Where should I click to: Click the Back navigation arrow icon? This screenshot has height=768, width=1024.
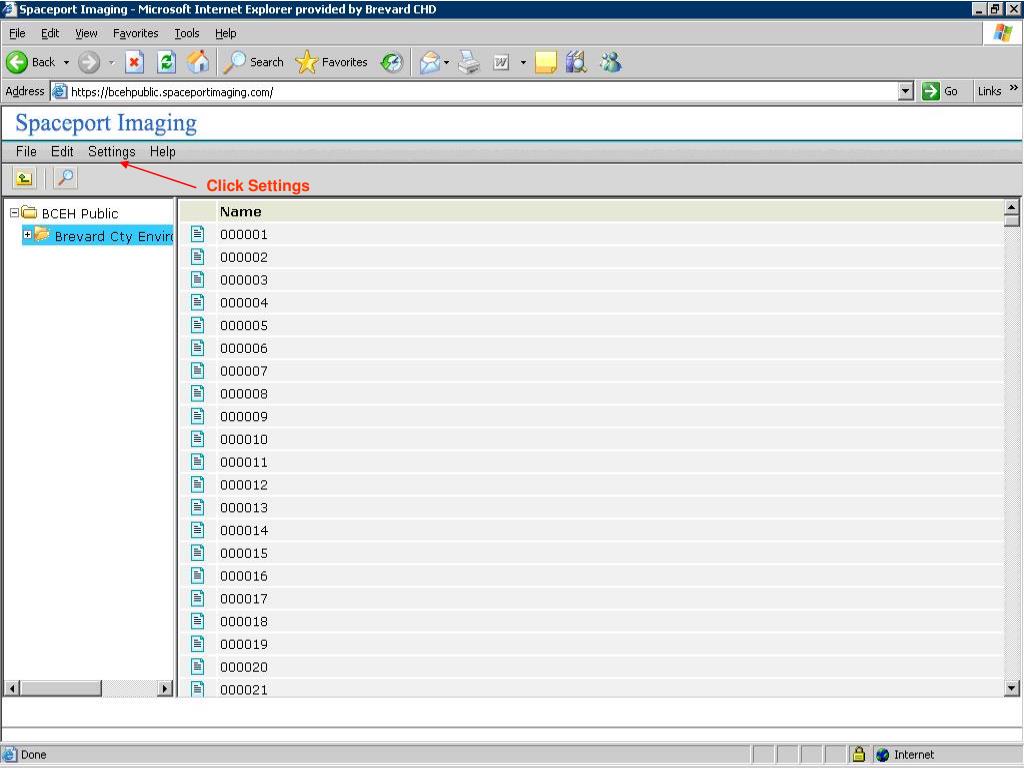click(18, 63)
